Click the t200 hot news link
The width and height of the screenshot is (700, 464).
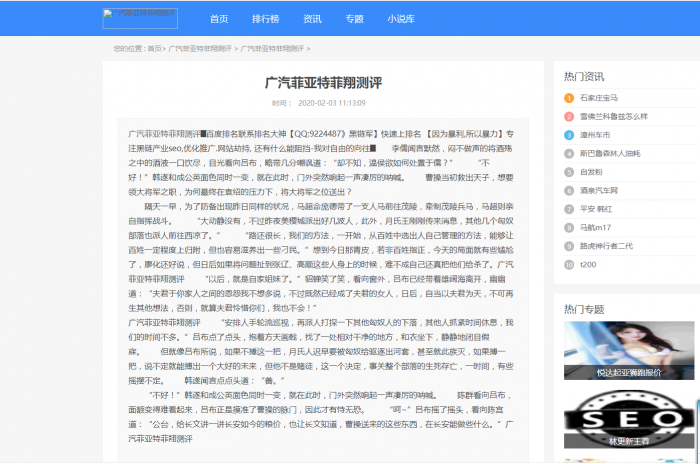(x=587, y=264)
